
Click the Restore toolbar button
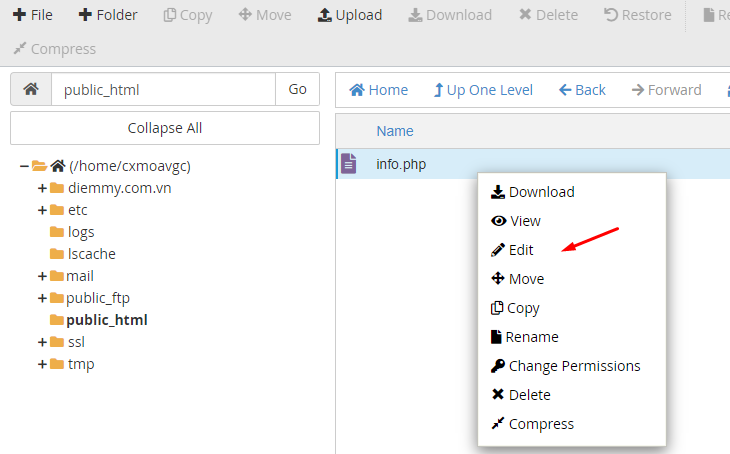pyautogui.click(x=638, y=15)
